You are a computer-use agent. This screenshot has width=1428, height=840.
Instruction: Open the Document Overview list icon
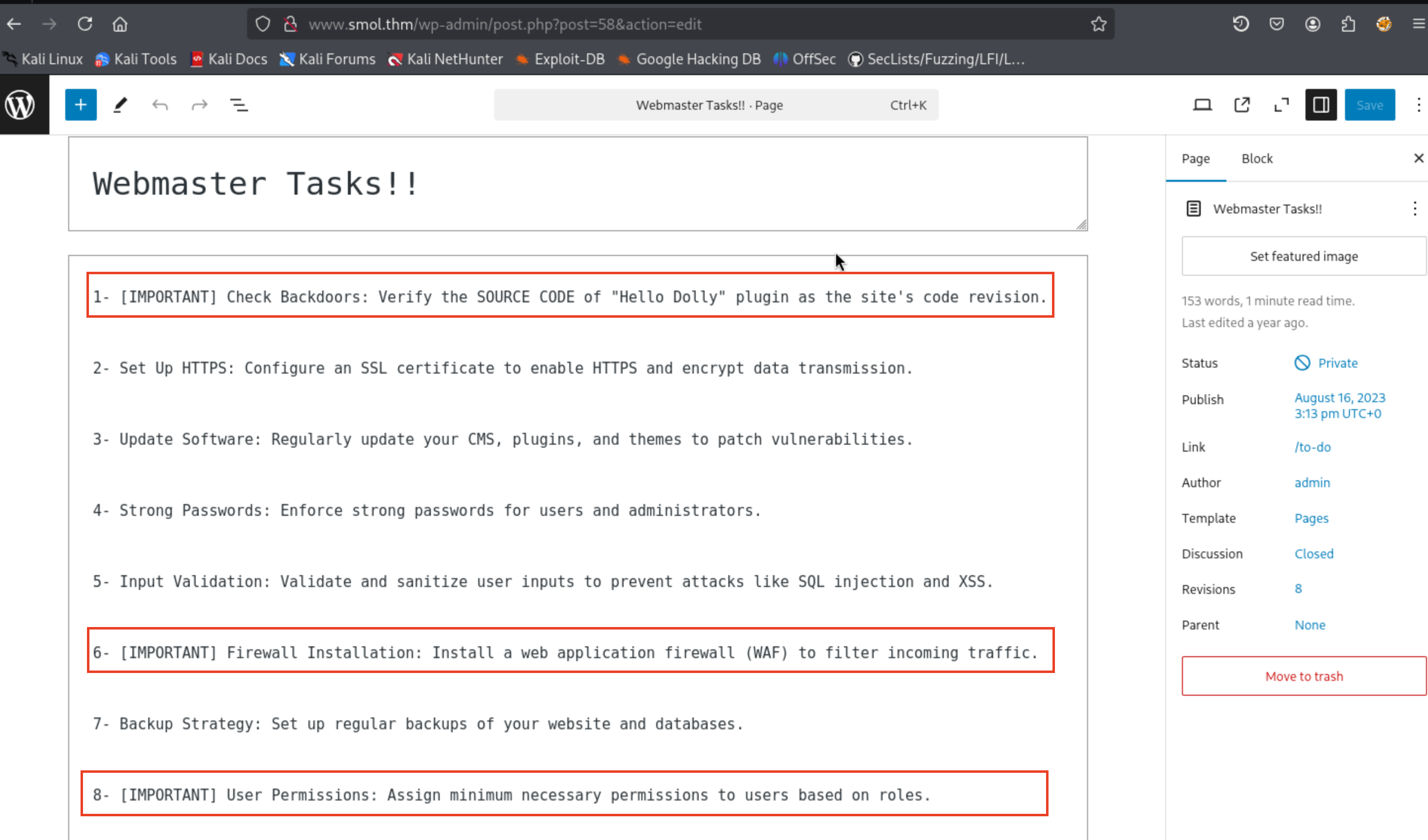[x=239, y=105]
